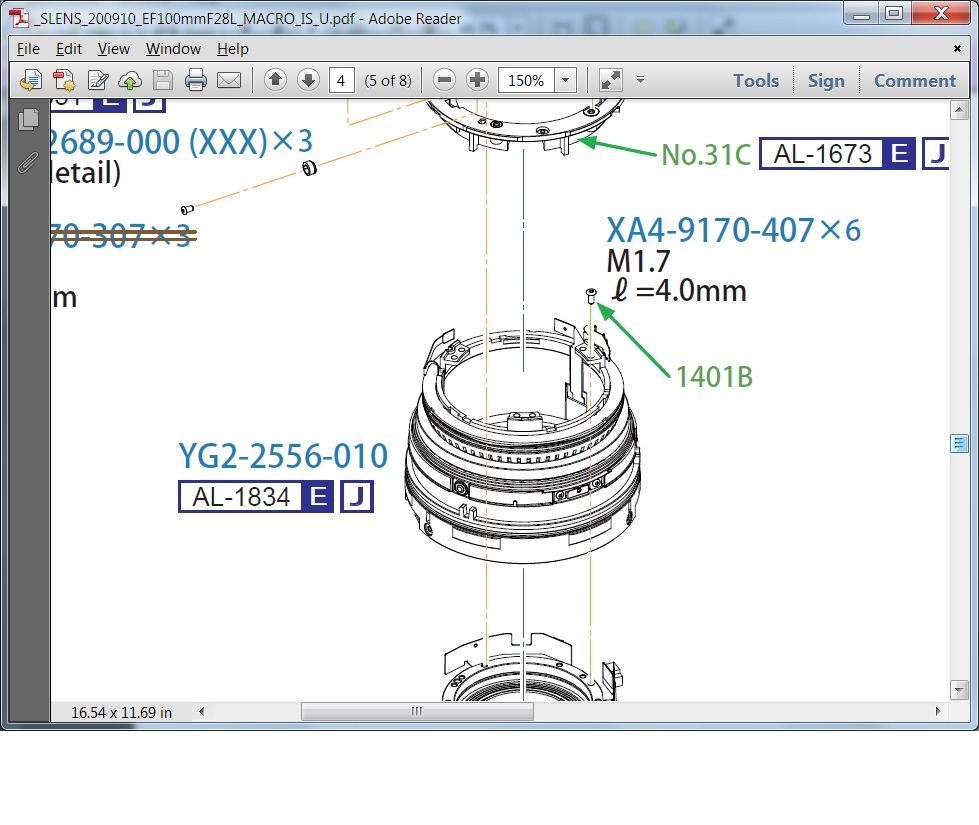Open the Sign pane
979x825 pixels.
pyautogui.click(x=826, y=81)
